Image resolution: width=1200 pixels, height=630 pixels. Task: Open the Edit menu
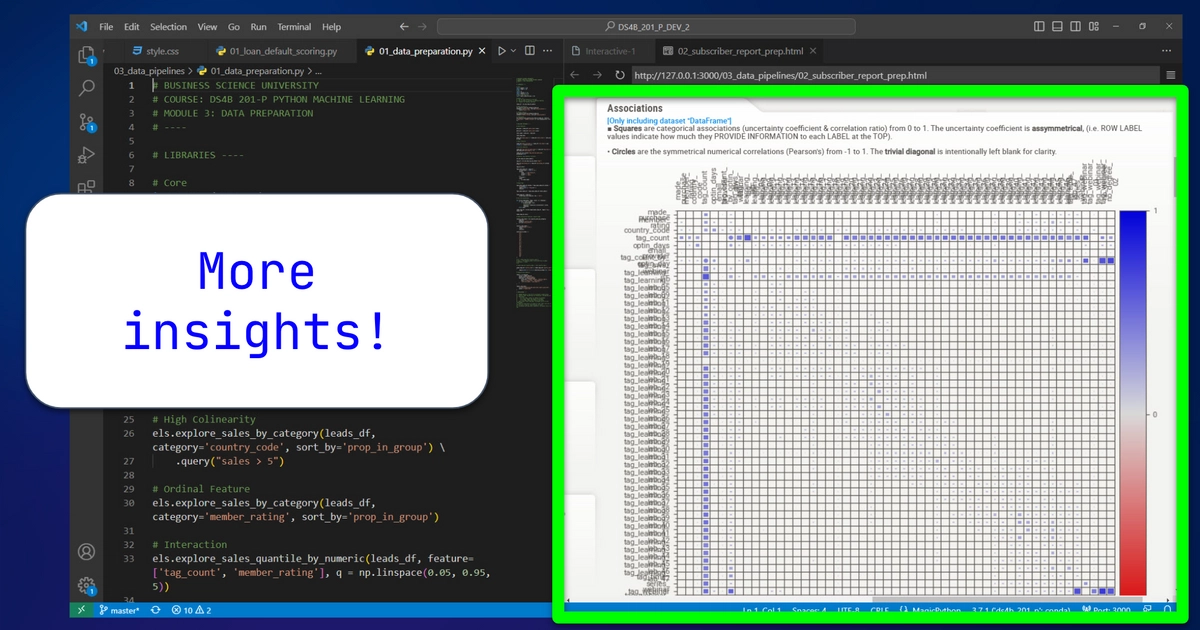click(x=132, y=27)
